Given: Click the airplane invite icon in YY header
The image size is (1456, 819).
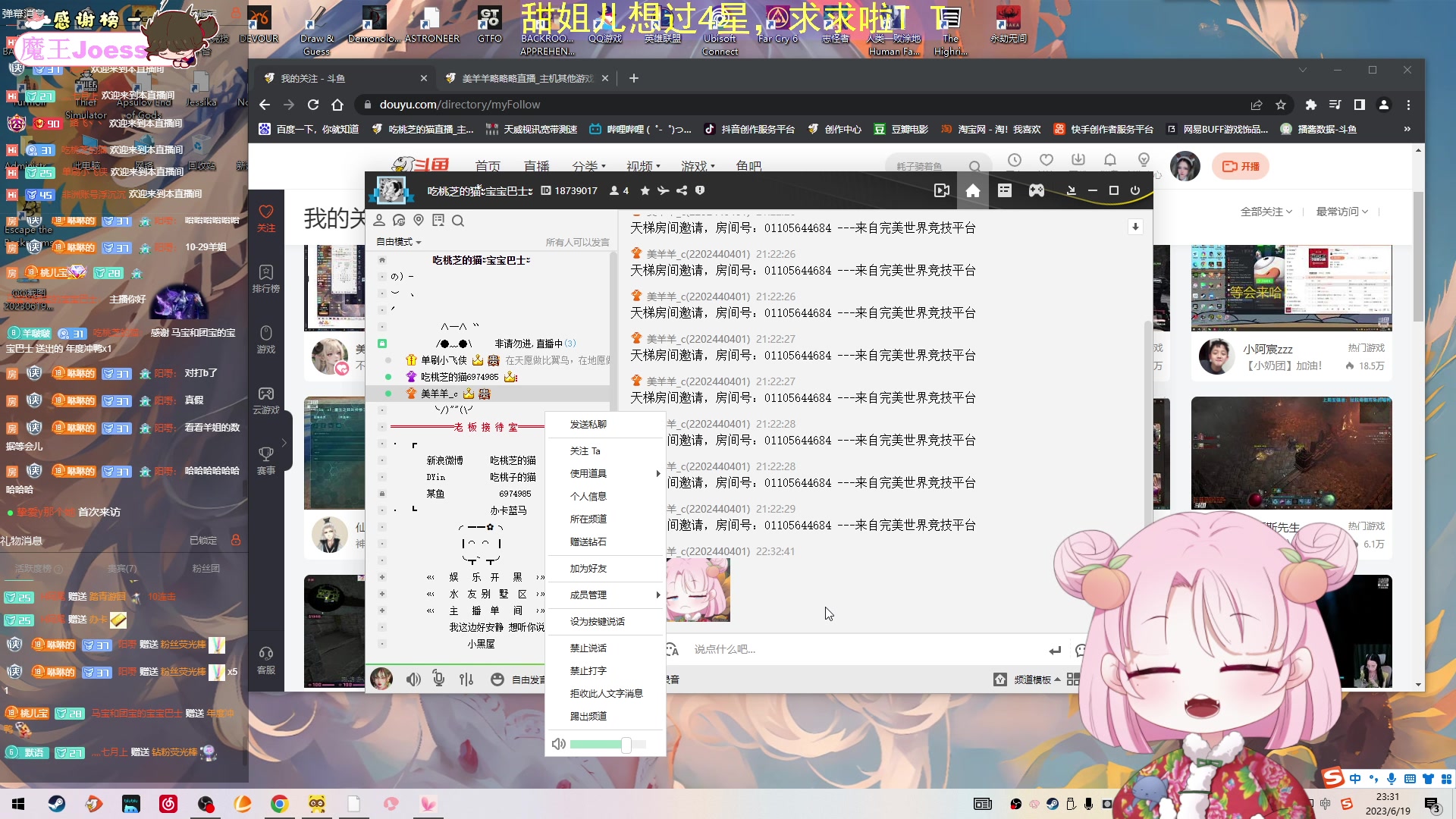Looking at the screenshot, I should [x=663, y=191].
